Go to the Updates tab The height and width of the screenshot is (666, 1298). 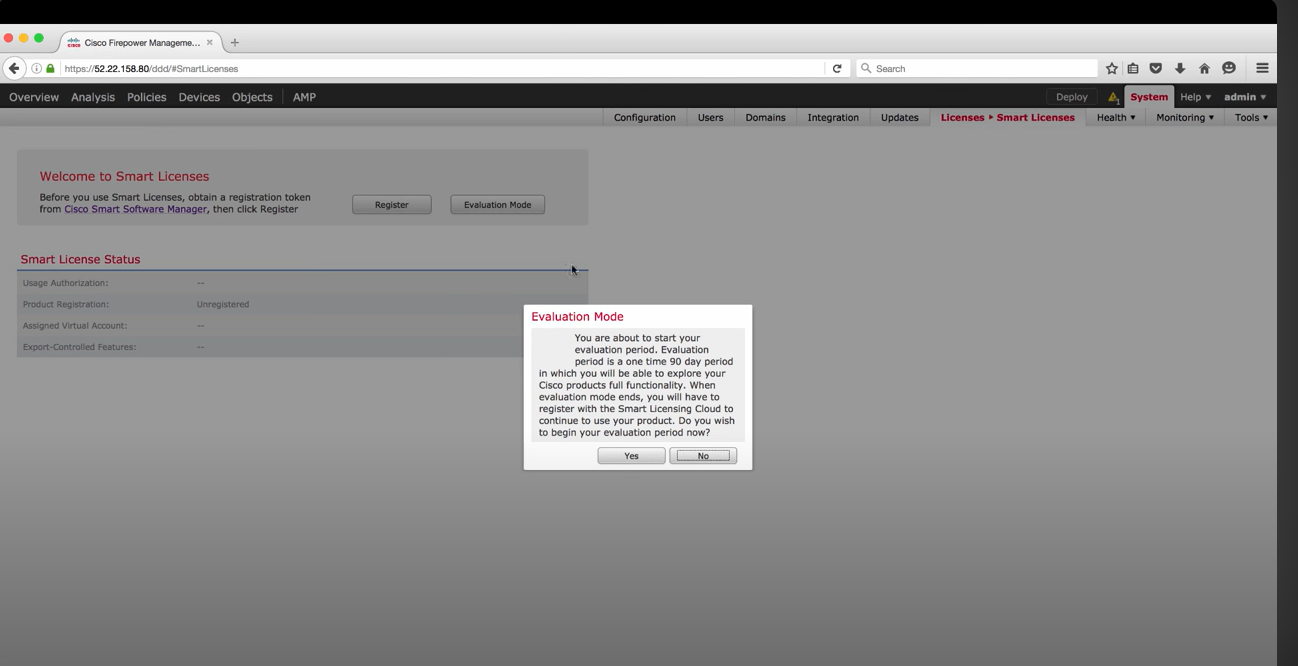click(899, 117)
